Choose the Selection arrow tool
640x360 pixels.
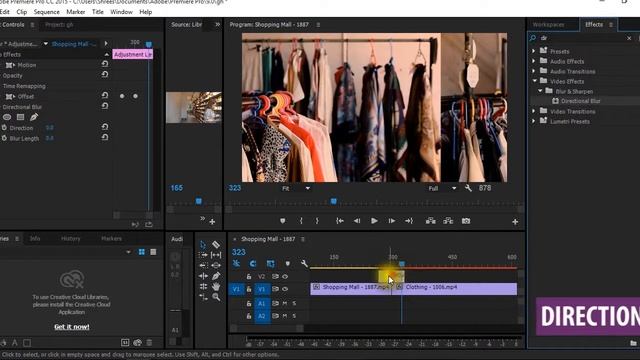(203, 244)
